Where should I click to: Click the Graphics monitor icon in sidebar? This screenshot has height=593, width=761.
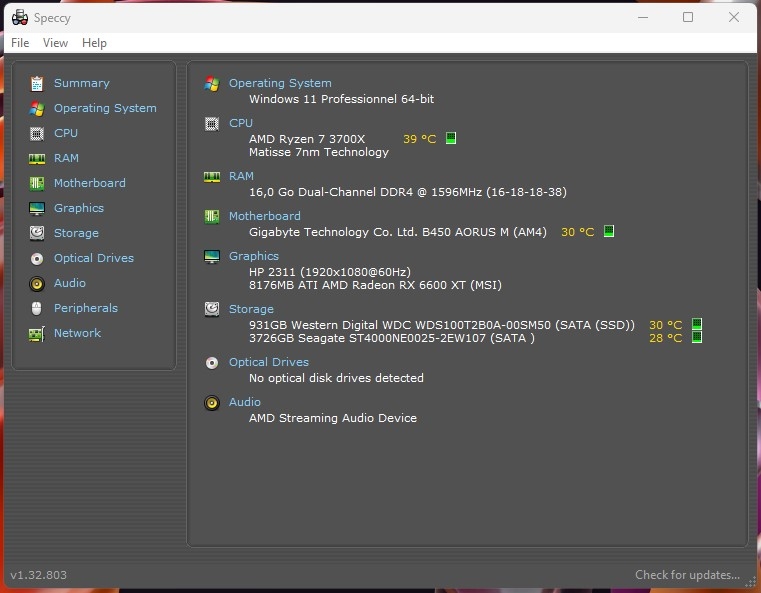point(37,209)
